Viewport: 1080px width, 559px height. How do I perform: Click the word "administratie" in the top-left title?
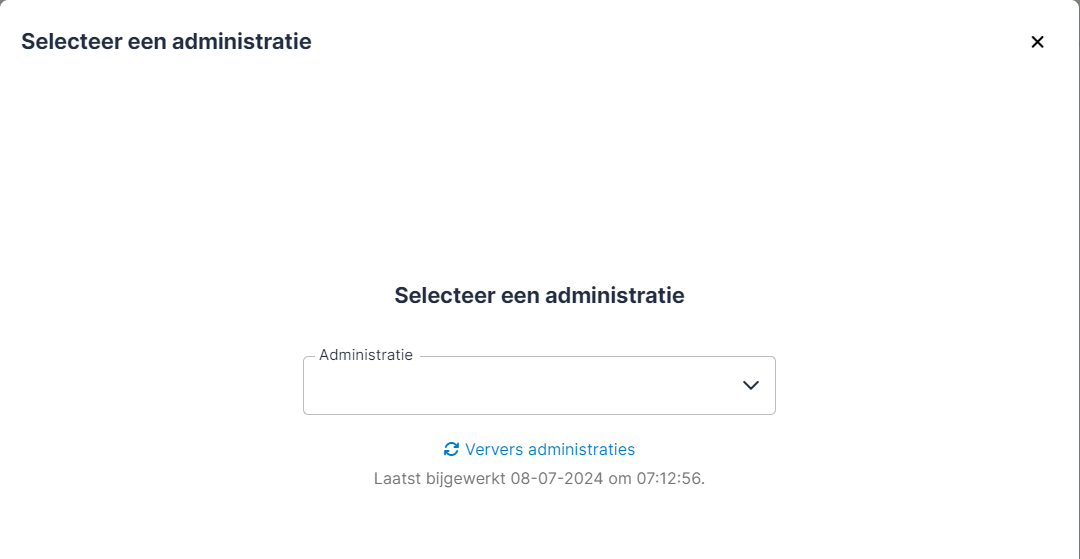[x=242, y=41]
